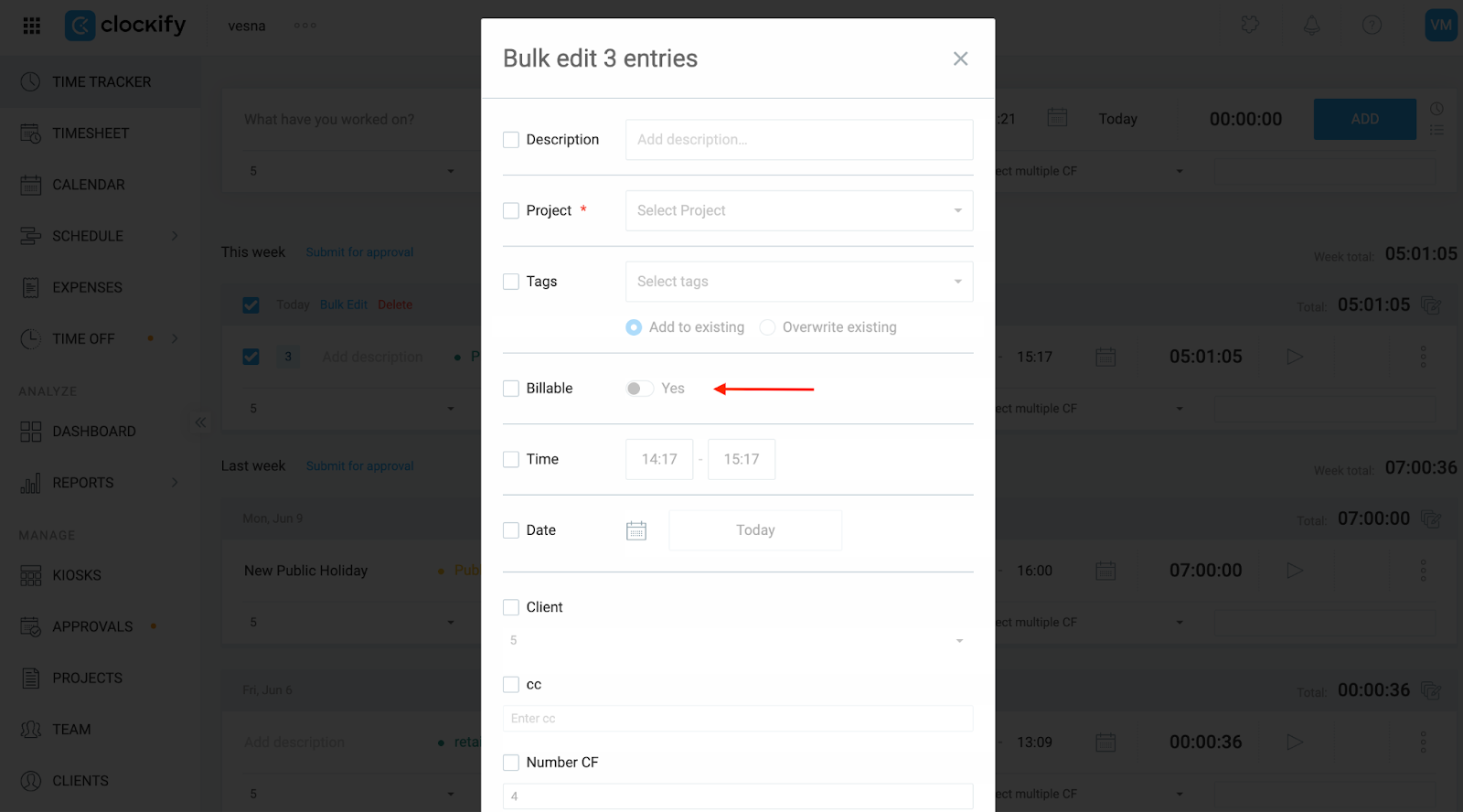Check the Description checkbox
This screenshot has width=1463, height=812.
click(x=511, y=140)
